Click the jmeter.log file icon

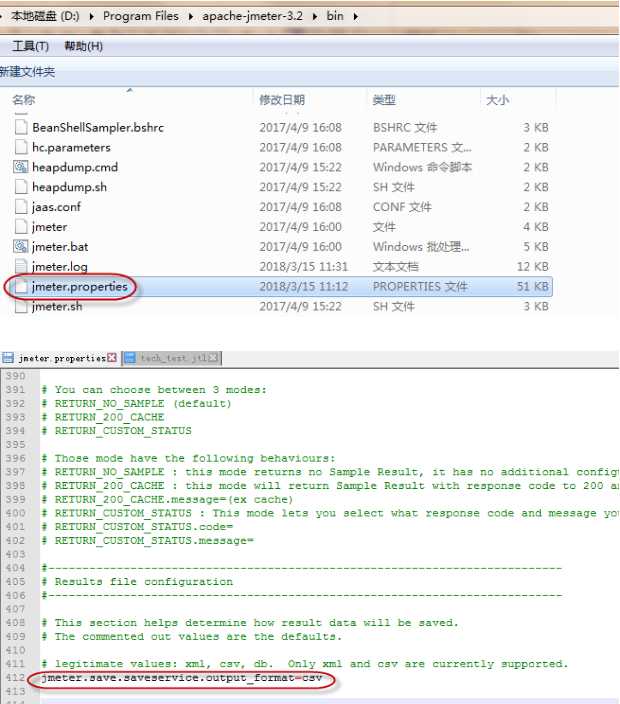point(21,266)
